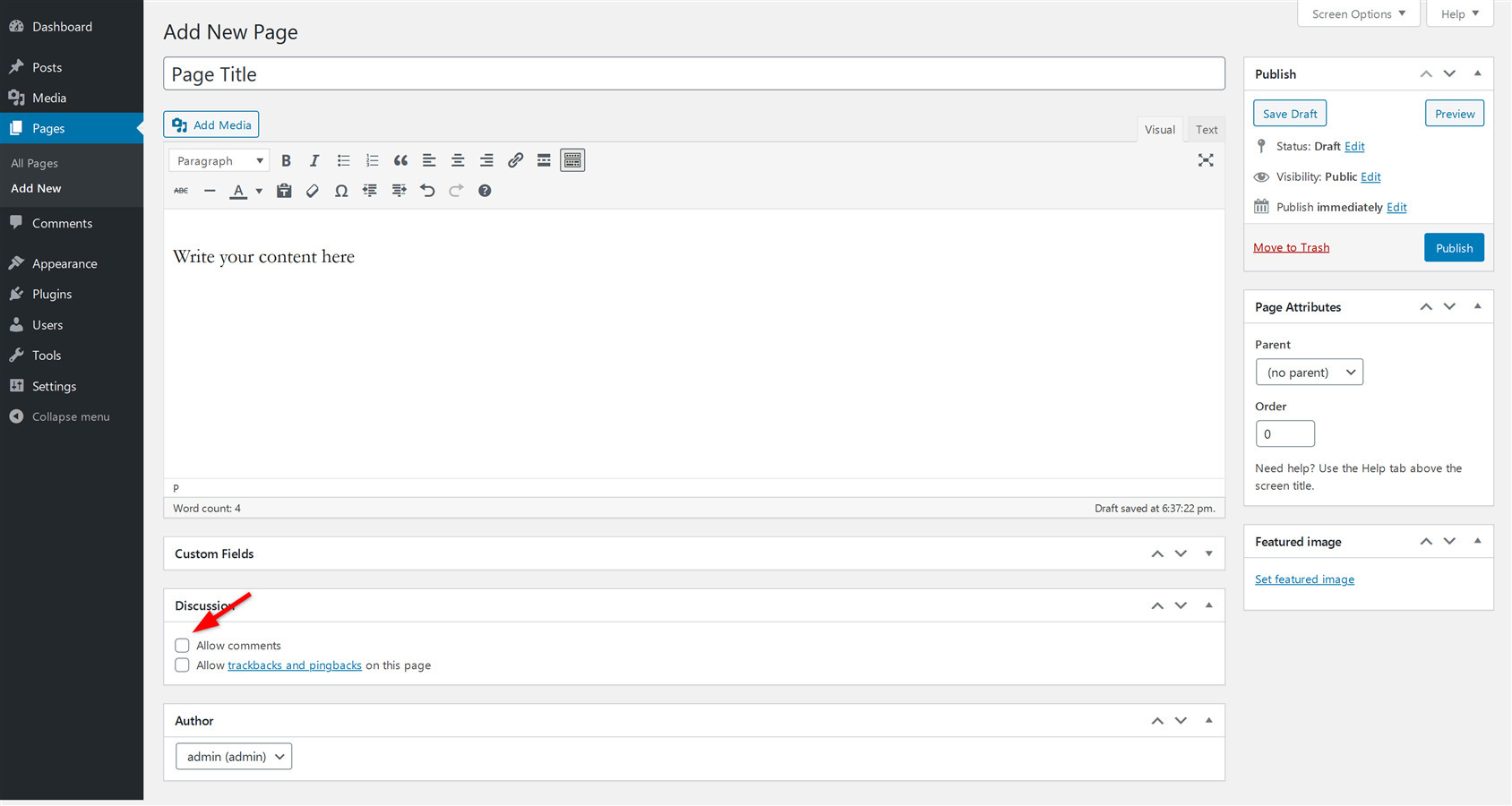Open the Paragraph style dropdown

pyautogui.click(x=218, y=160)
